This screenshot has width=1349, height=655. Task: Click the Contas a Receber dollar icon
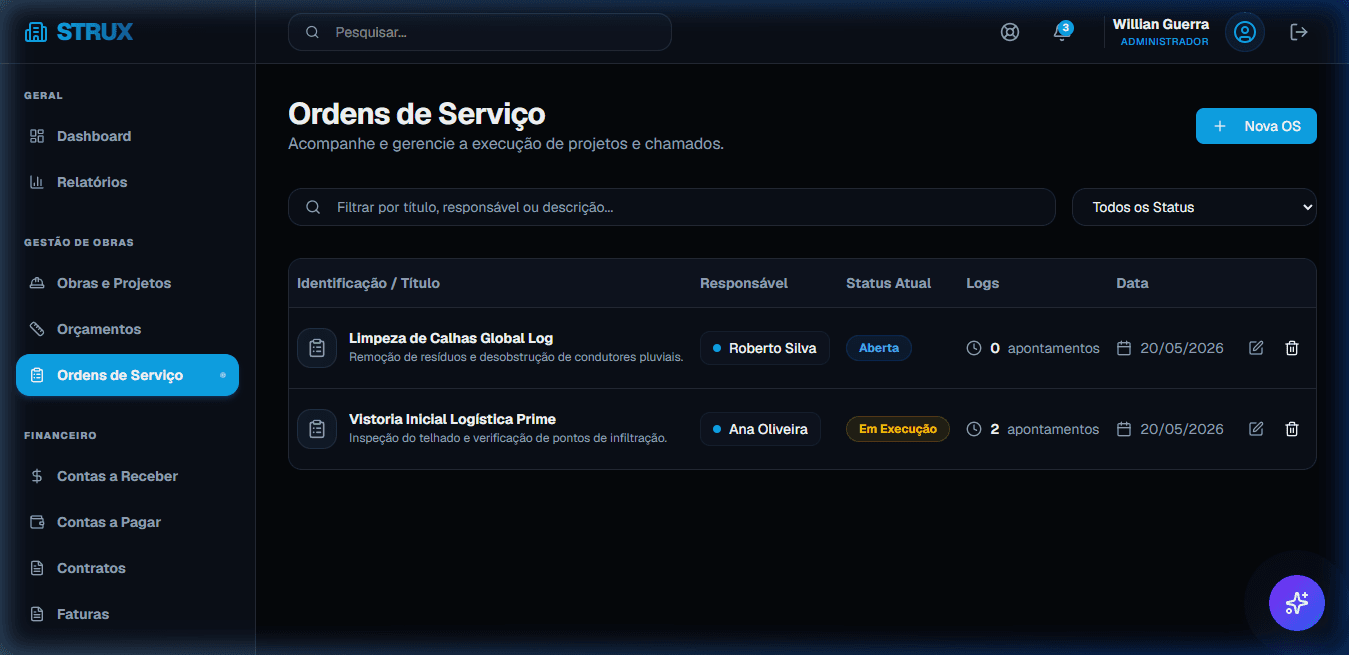(37, 476)
